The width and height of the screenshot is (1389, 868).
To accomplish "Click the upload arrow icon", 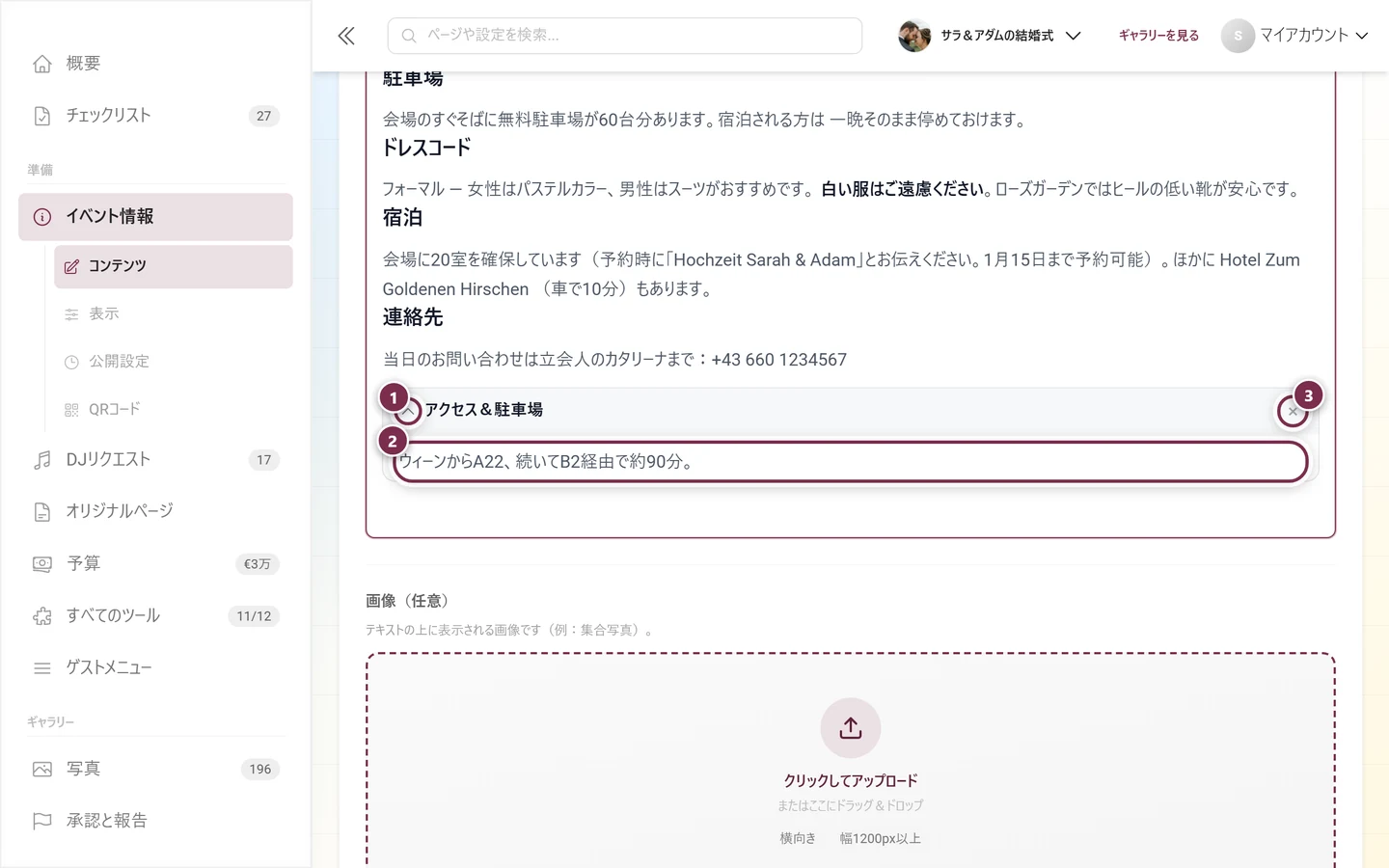I will click(x=851, y=728).
